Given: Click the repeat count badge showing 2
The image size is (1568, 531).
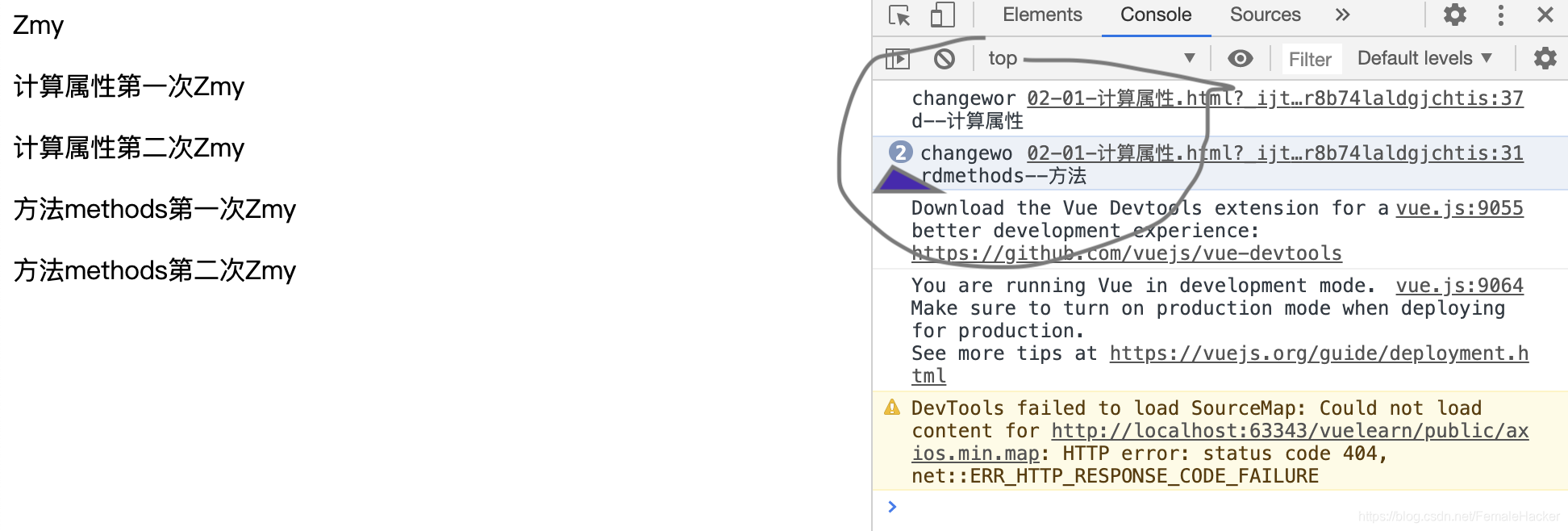Looking at the screenshot, I should tap(900, 152).
